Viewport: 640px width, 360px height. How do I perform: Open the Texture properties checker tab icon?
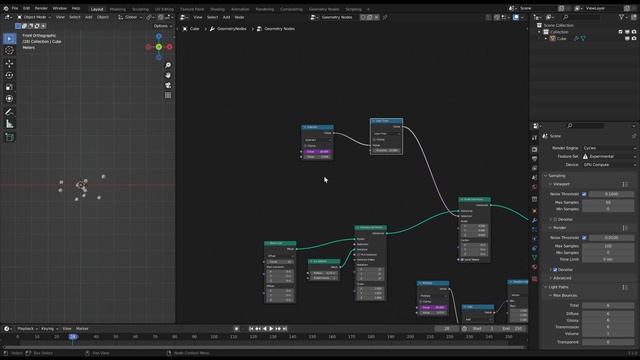pyautogui.click(x=534, y=279)
